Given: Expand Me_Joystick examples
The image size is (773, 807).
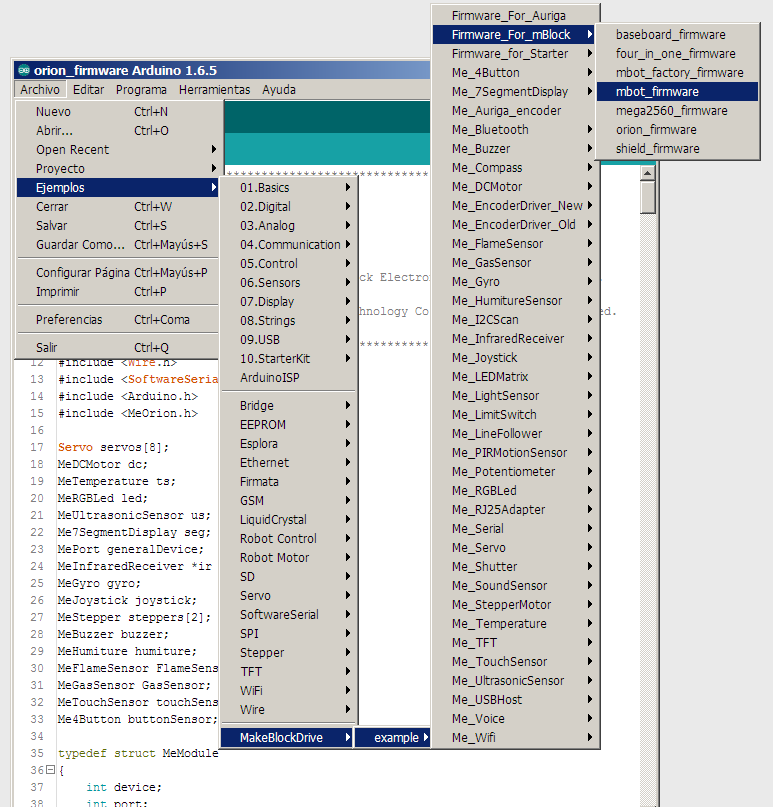Looking at the screenshot, I should tap(515, 358).
